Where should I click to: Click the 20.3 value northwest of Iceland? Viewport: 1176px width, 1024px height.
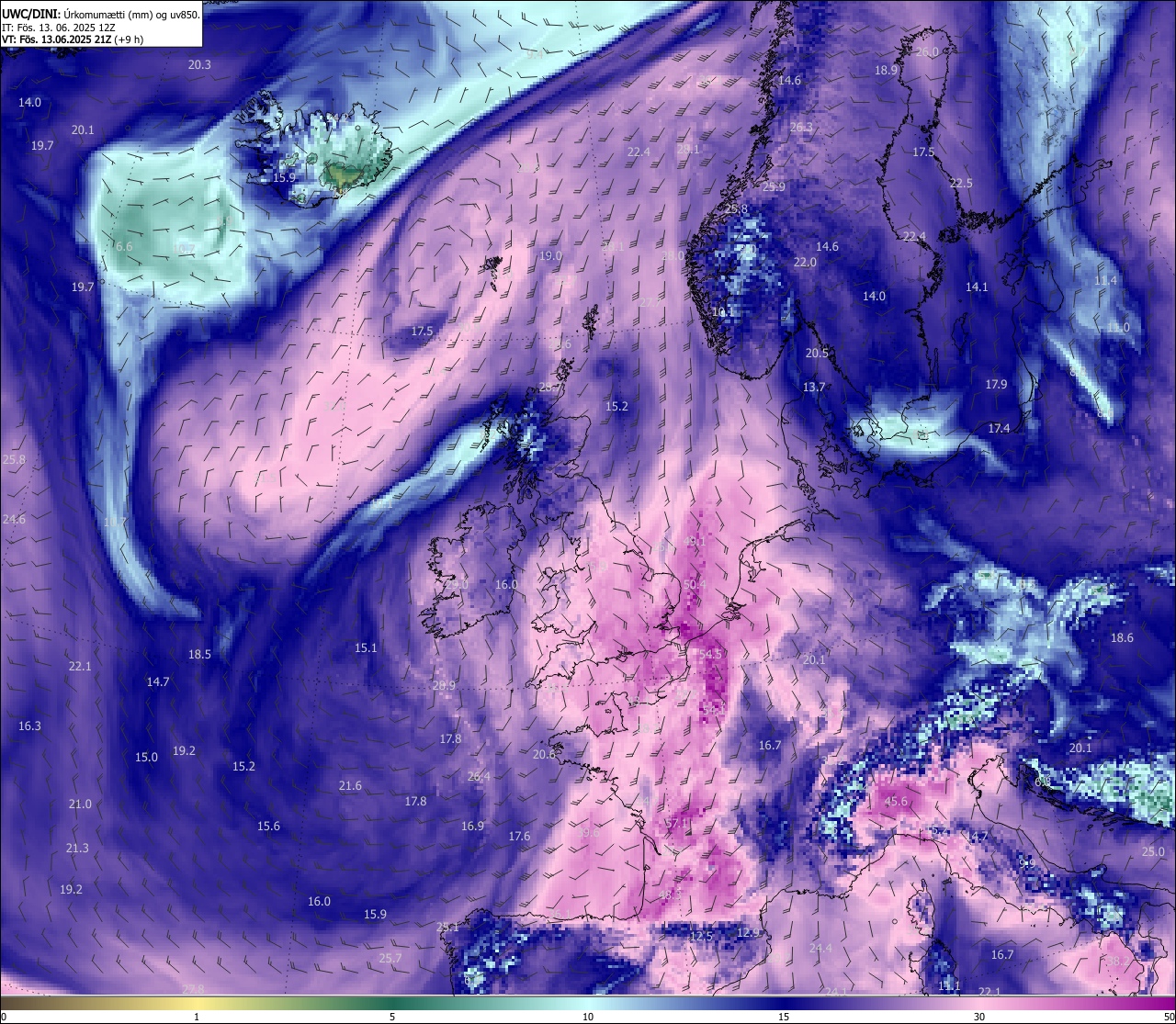(x=199, y=64)
